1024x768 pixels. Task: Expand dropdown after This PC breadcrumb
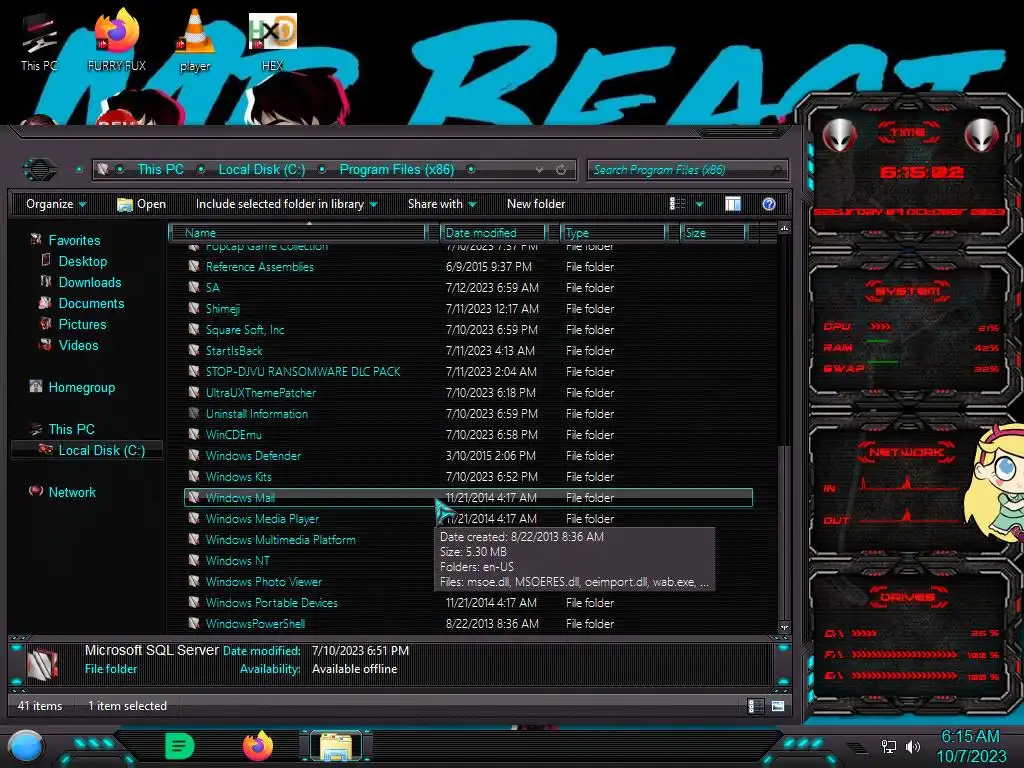(201, 169)
